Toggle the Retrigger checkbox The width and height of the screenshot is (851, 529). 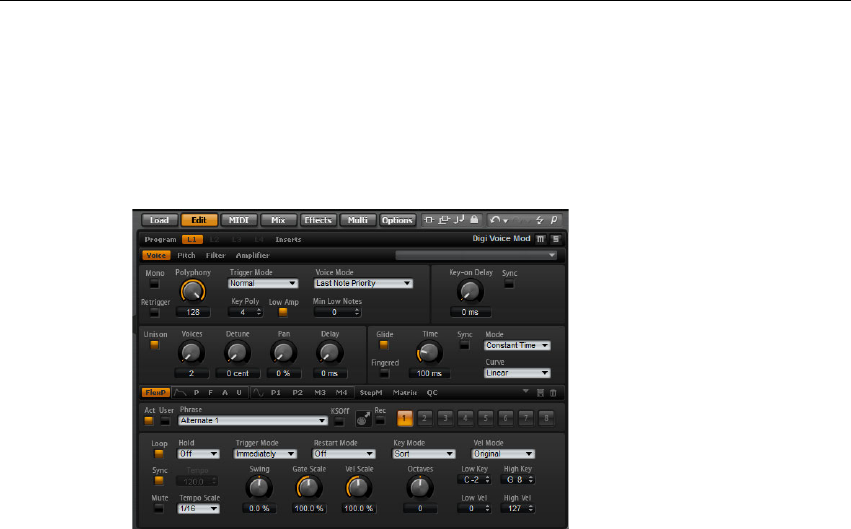(x=155, y=313)
